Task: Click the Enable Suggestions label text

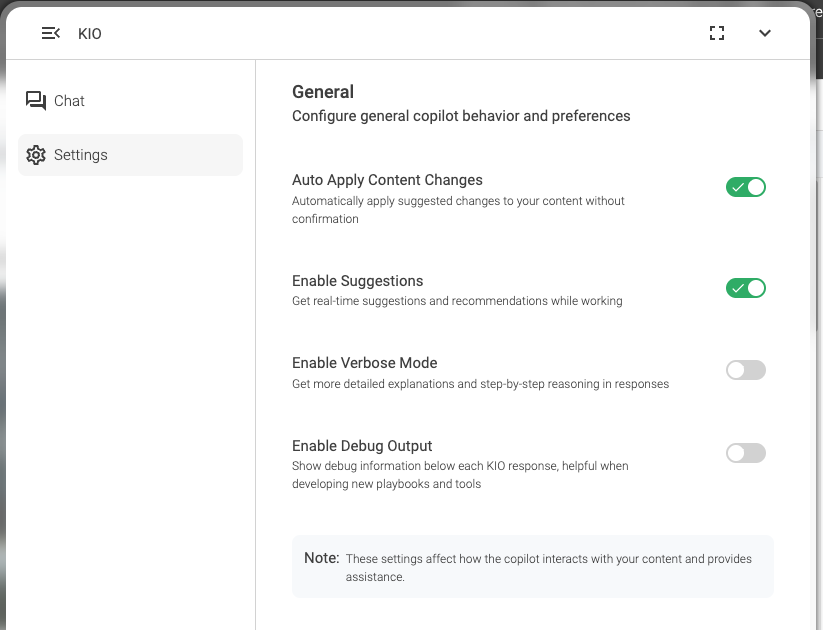Action: pos(357,281)
